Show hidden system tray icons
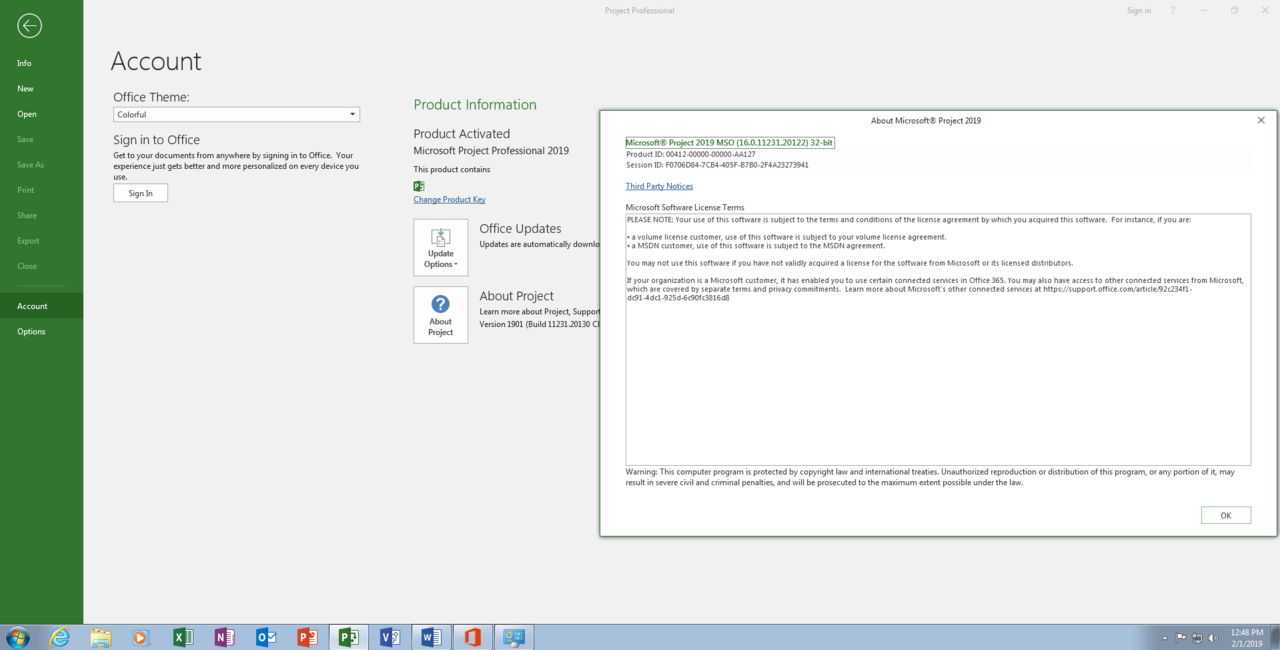Screen dimensions: 1280x650 pyautogui.click(x=1164, y=637)
